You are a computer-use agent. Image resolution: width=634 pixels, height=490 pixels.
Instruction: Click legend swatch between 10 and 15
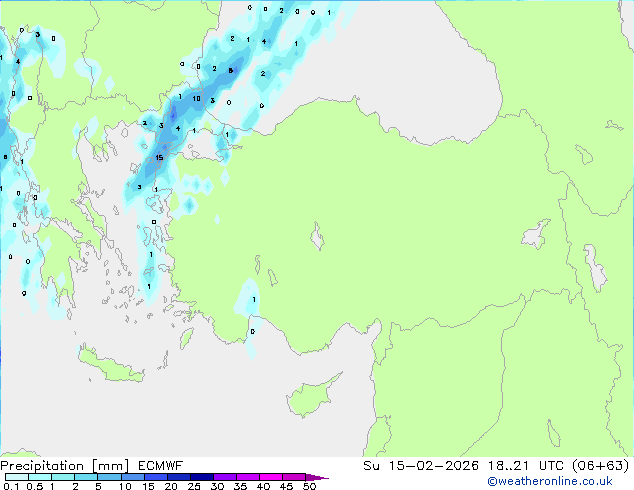(133, 477)
